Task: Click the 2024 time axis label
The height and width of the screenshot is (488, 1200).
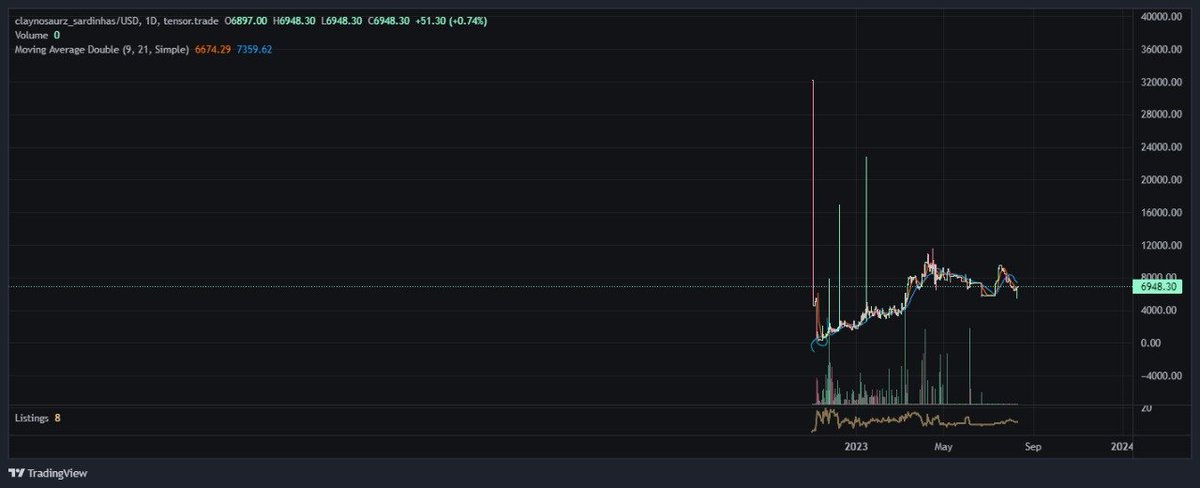Action: [1123, 448]
